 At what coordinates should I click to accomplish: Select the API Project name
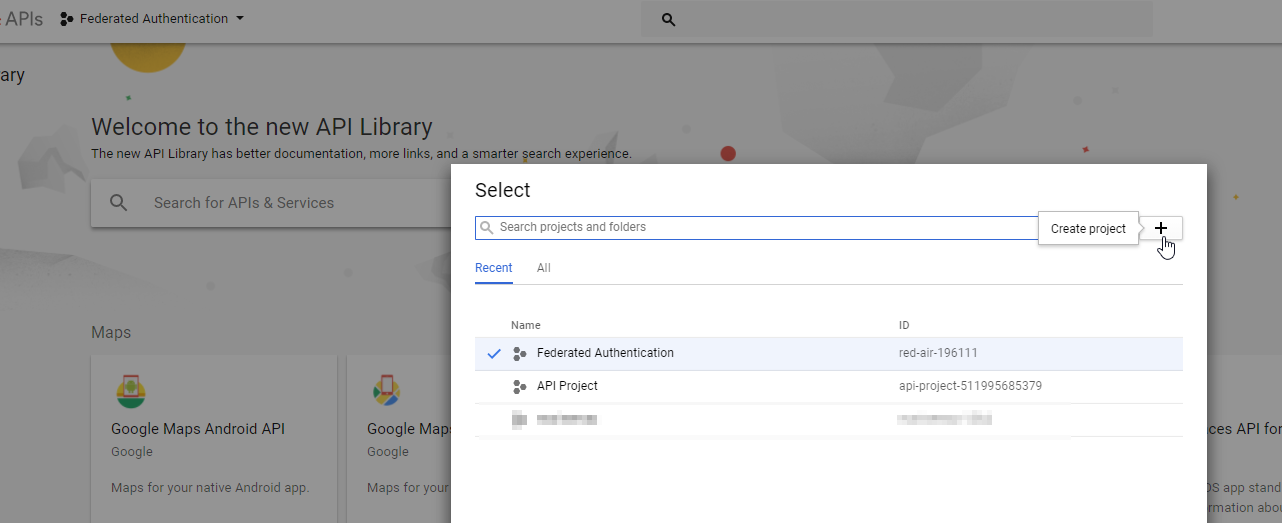pos(567,386)
